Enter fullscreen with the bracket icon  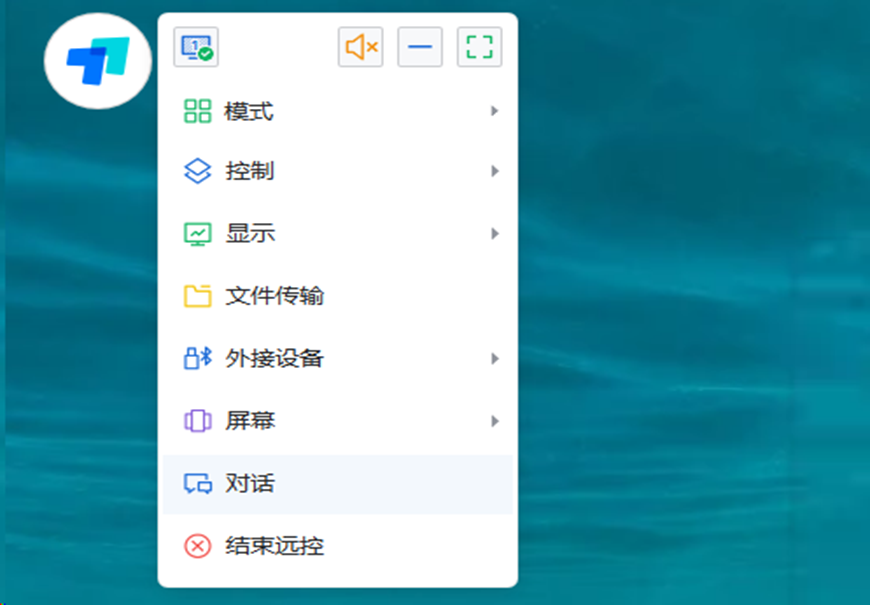[479, 47]
